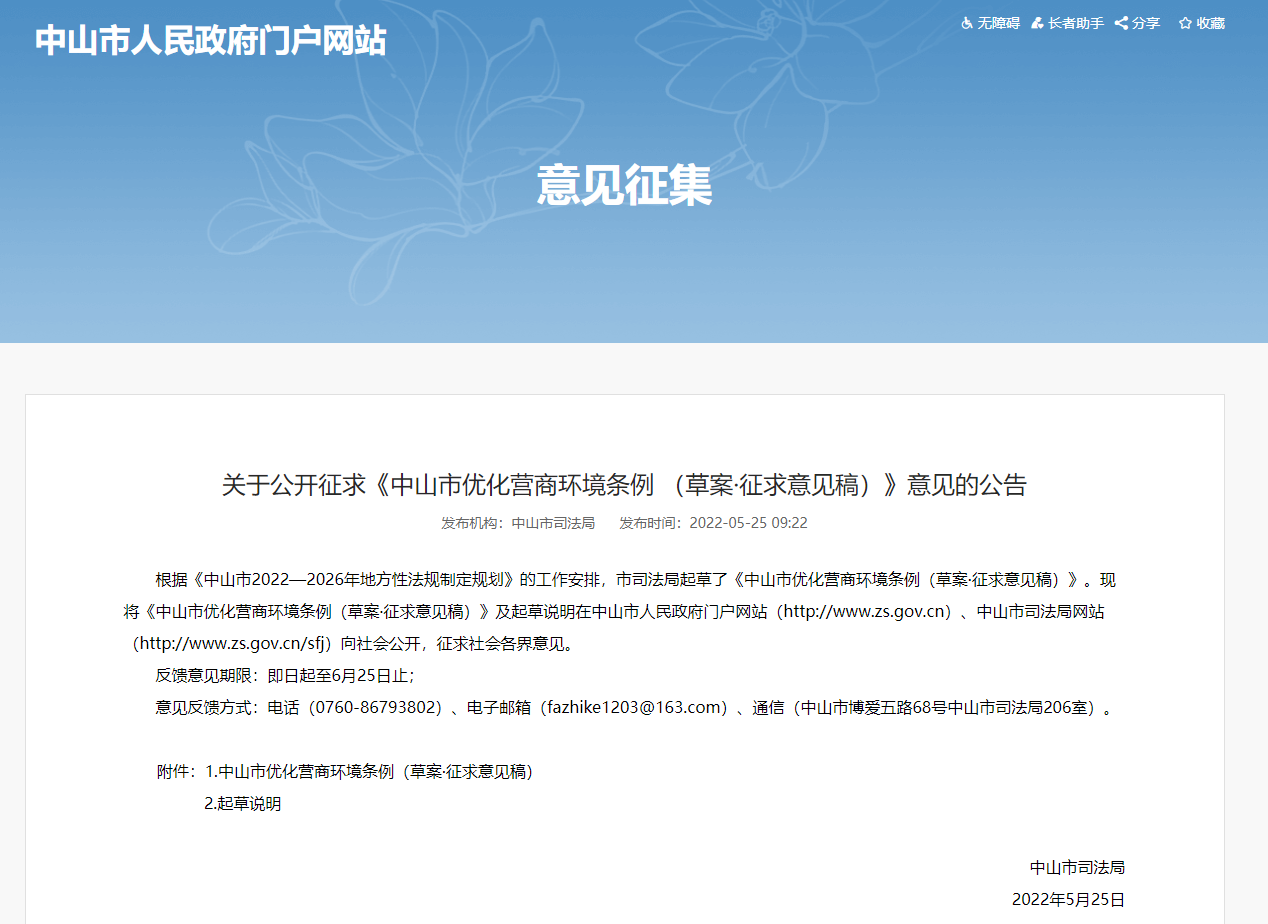Click the signature 中山市司法局 at bottom
The width and height of the screenshot is (1268, 924).
[x=1078, y=868]
